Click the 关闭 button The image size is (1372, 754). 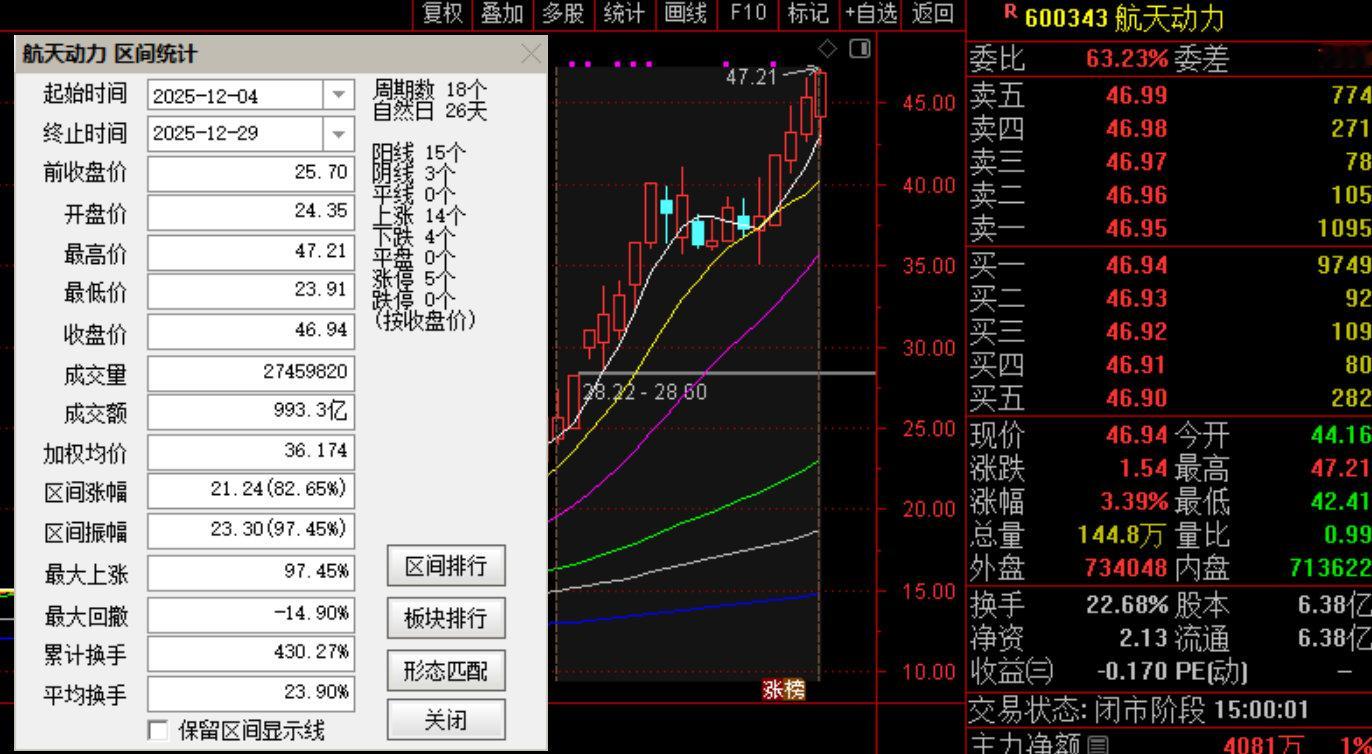(x=446, y=720)
